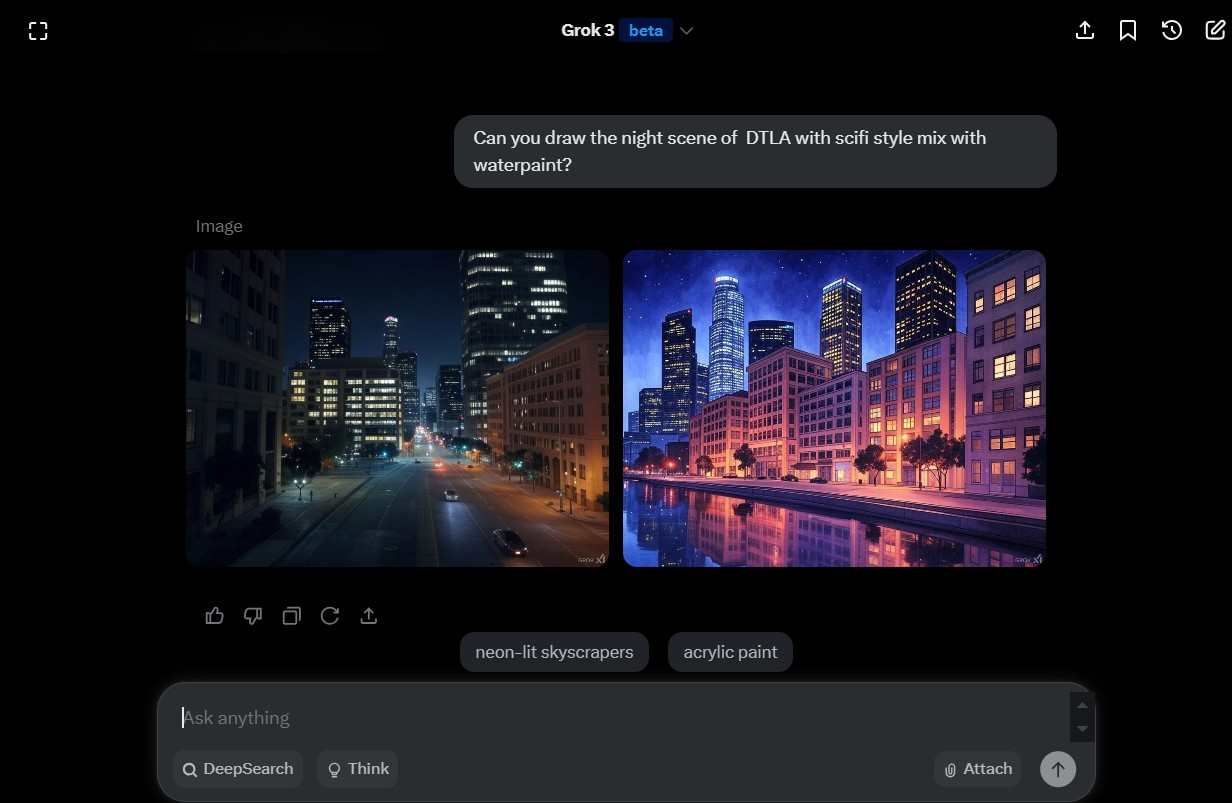Open conversation history with the clock icon
This screenshot has height=803, width=1232.
click(x=1171, y=30)
